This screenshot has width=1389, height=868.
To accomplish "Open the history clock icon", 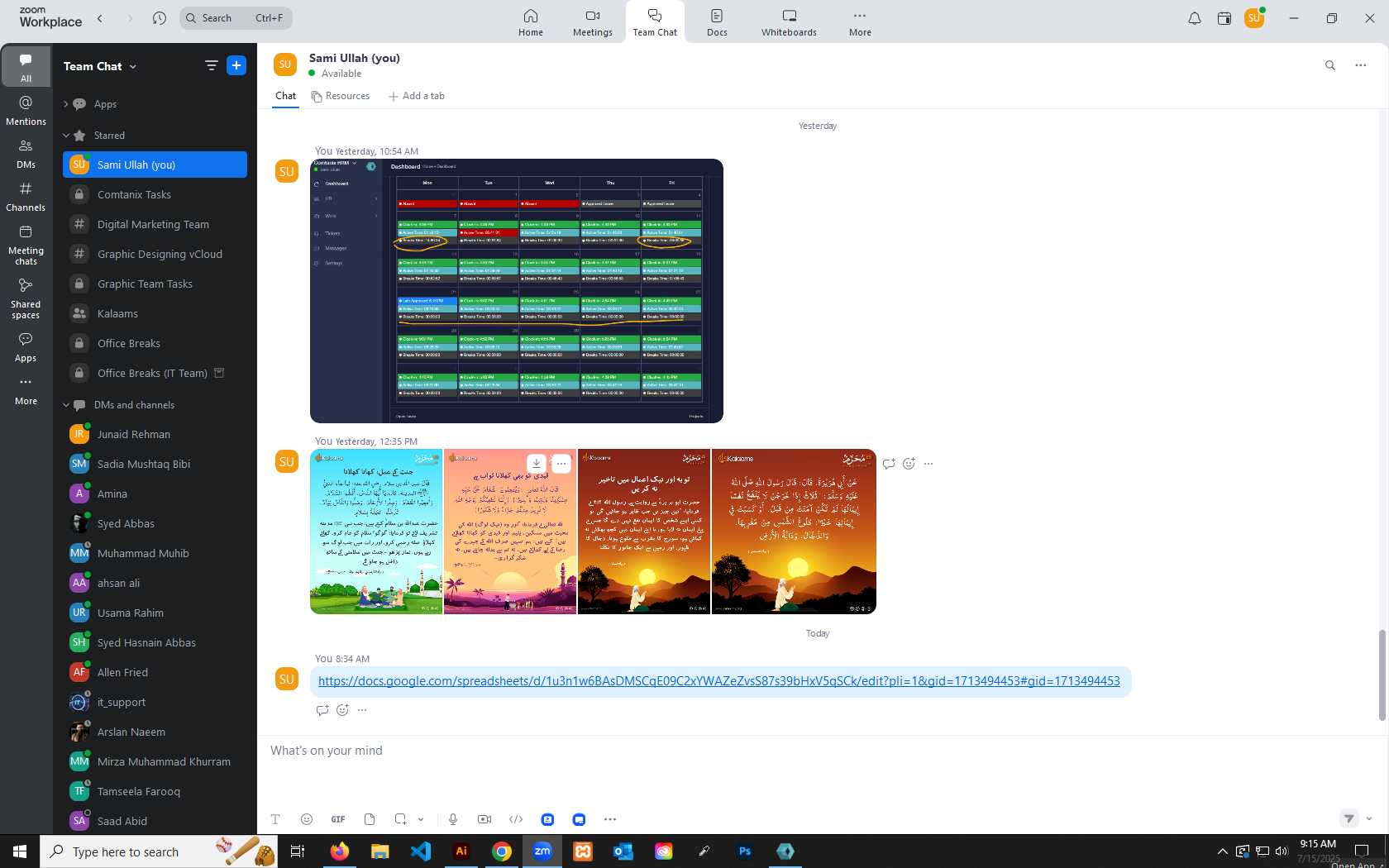I will (160, 18).
